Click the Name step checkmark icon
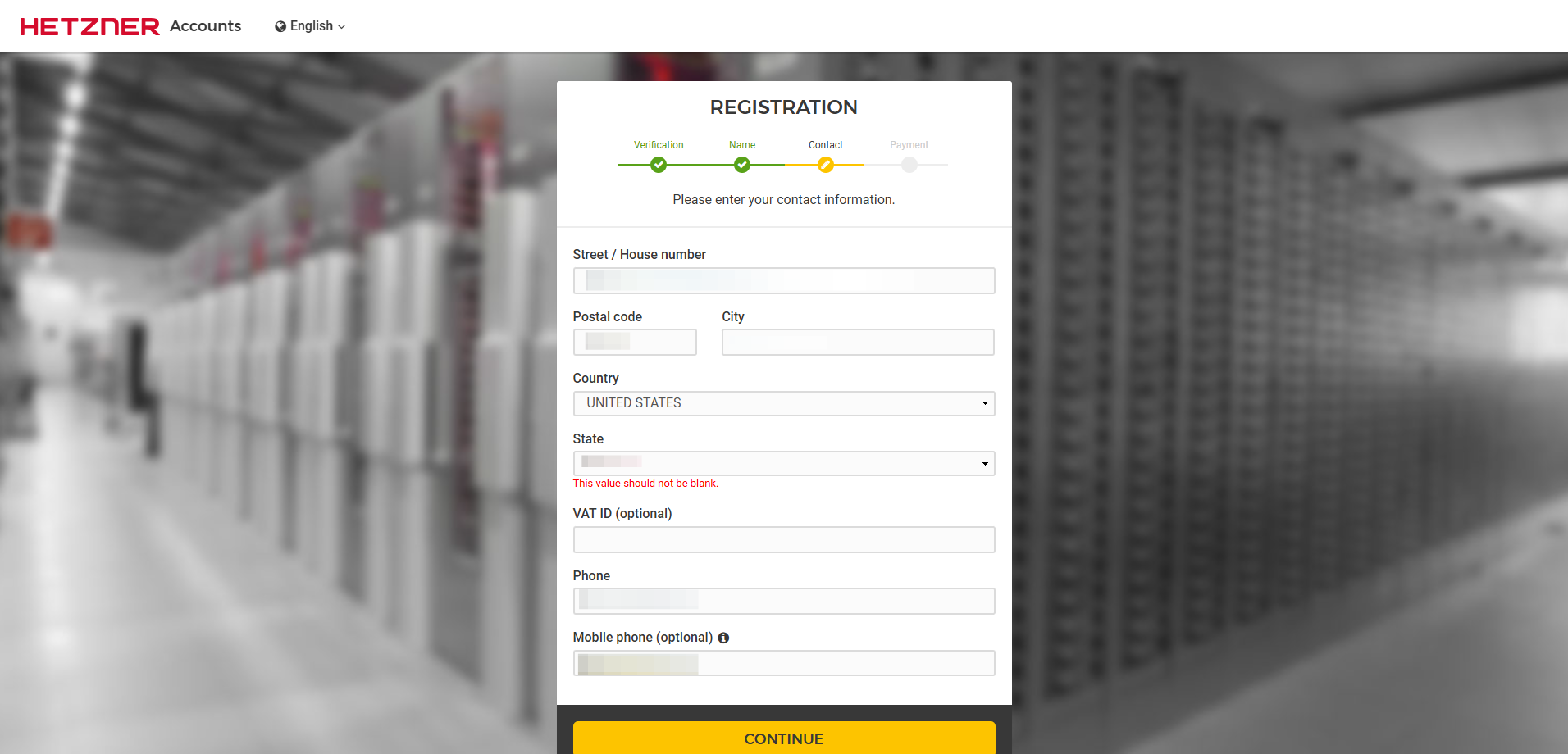Viewport: 1568px width, 754px height. click(x=741, y=165)
